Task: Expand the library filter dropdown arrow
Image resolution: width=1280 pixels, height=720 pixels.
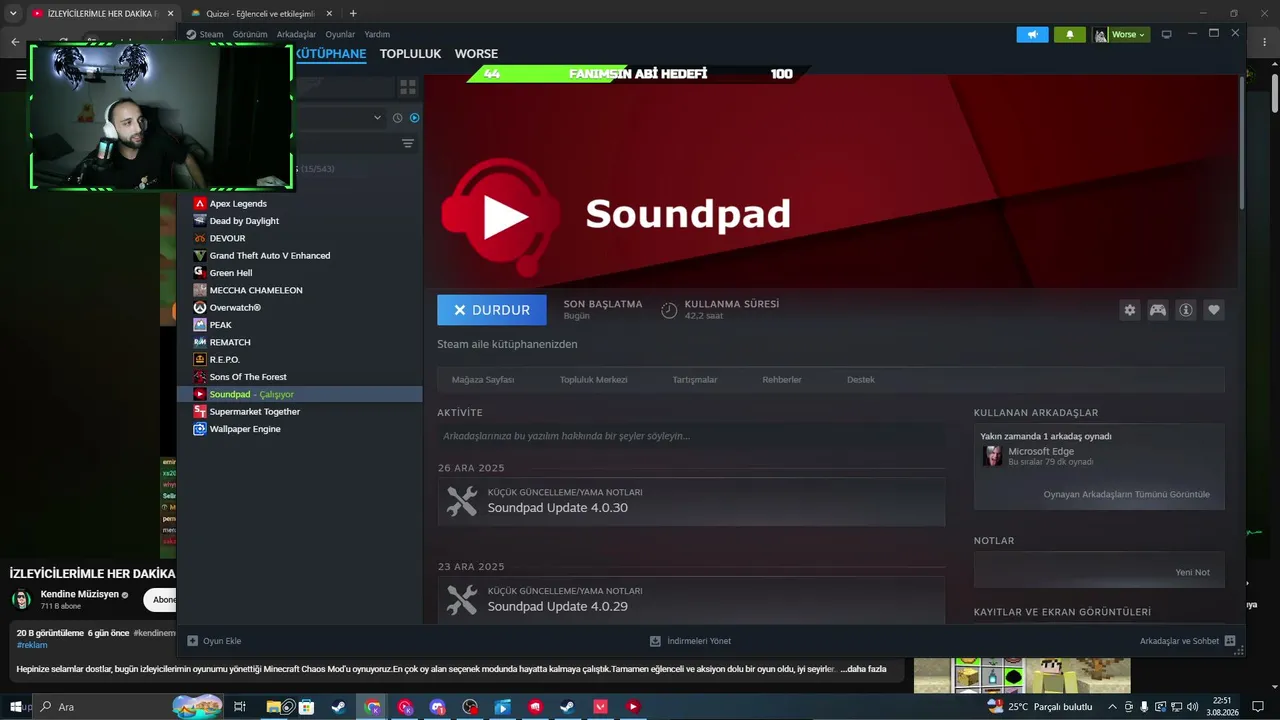Action: point(377,118)
